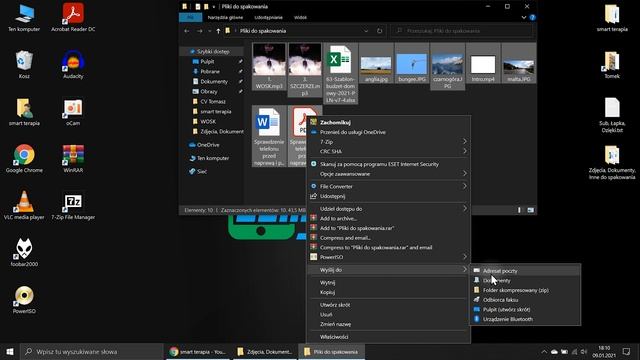Screen dimensions: 640x360
Task: Expand Udziel dostępu do submenu
Action: [x=388, y=209]
